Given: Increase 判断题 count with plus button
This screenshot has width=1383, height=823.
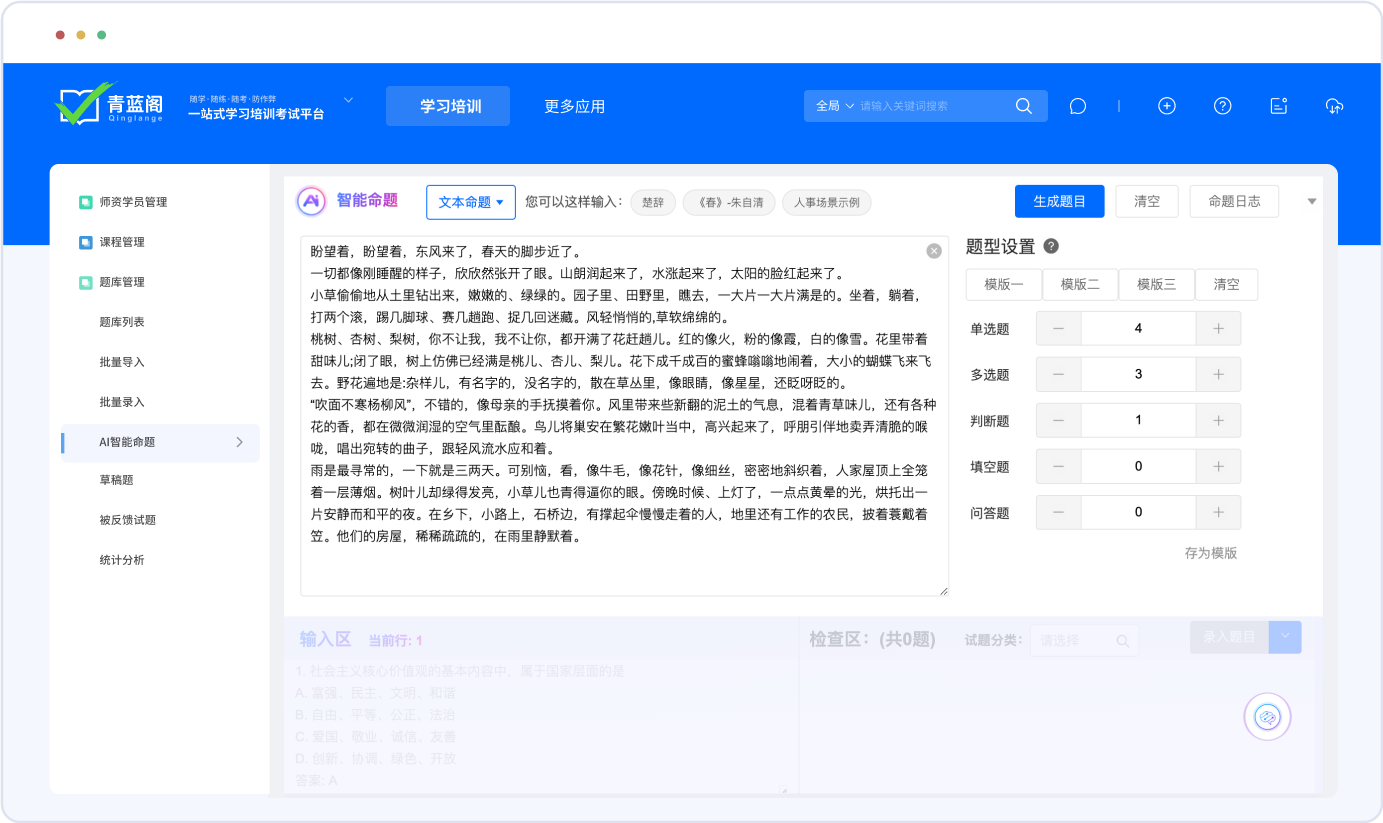Looking at the screenshot, I should click(x=1218, y=420).
